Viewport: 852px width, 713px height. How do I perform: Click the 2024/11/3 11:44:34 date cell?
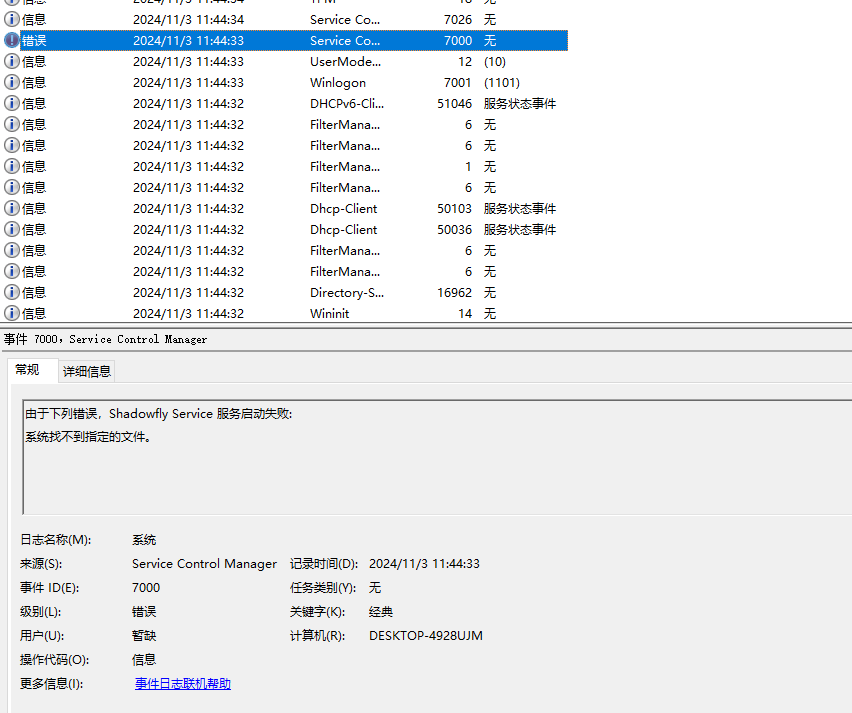click(x=189, y=20)
